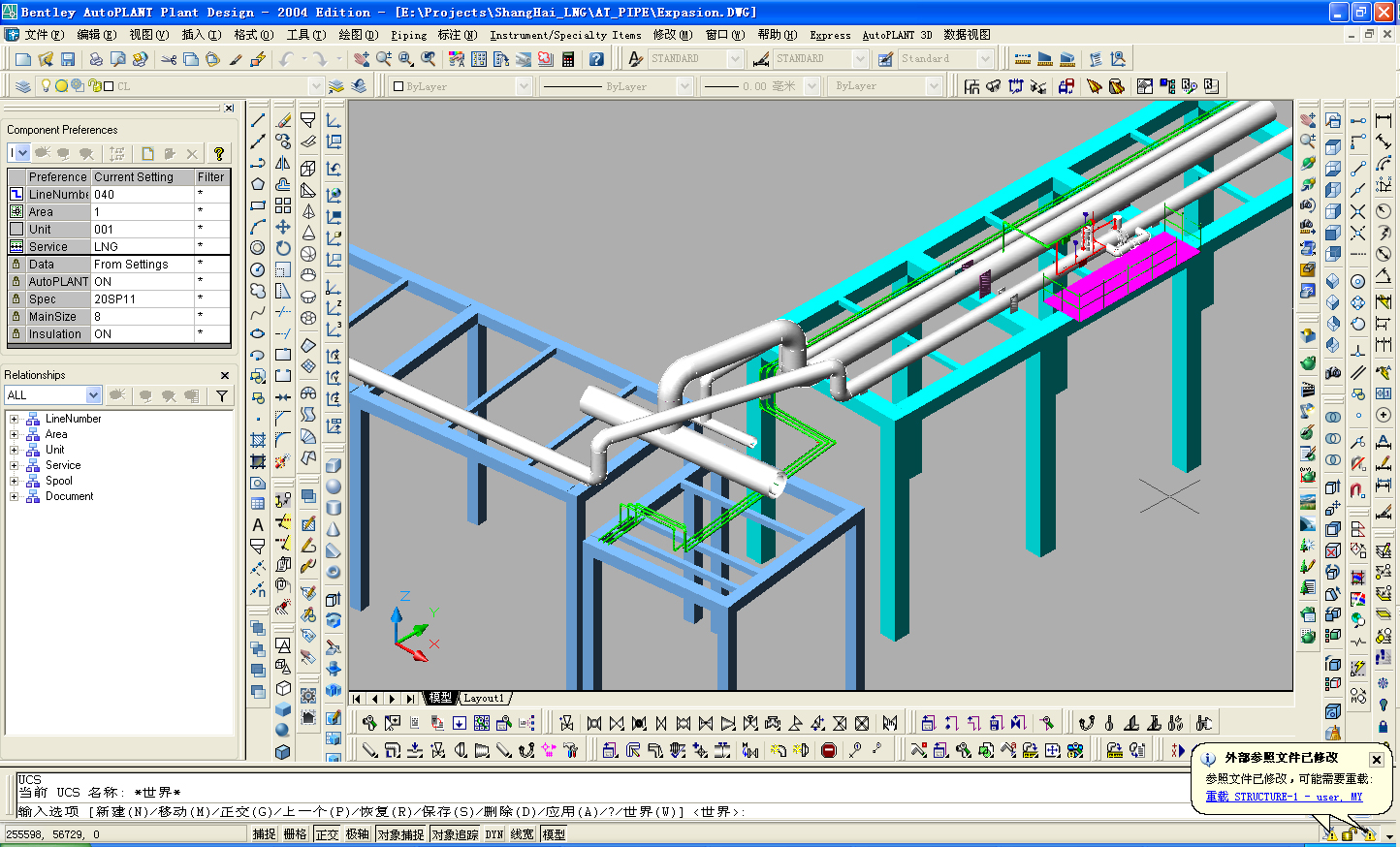Click the Open file icon

pos(45,59)
